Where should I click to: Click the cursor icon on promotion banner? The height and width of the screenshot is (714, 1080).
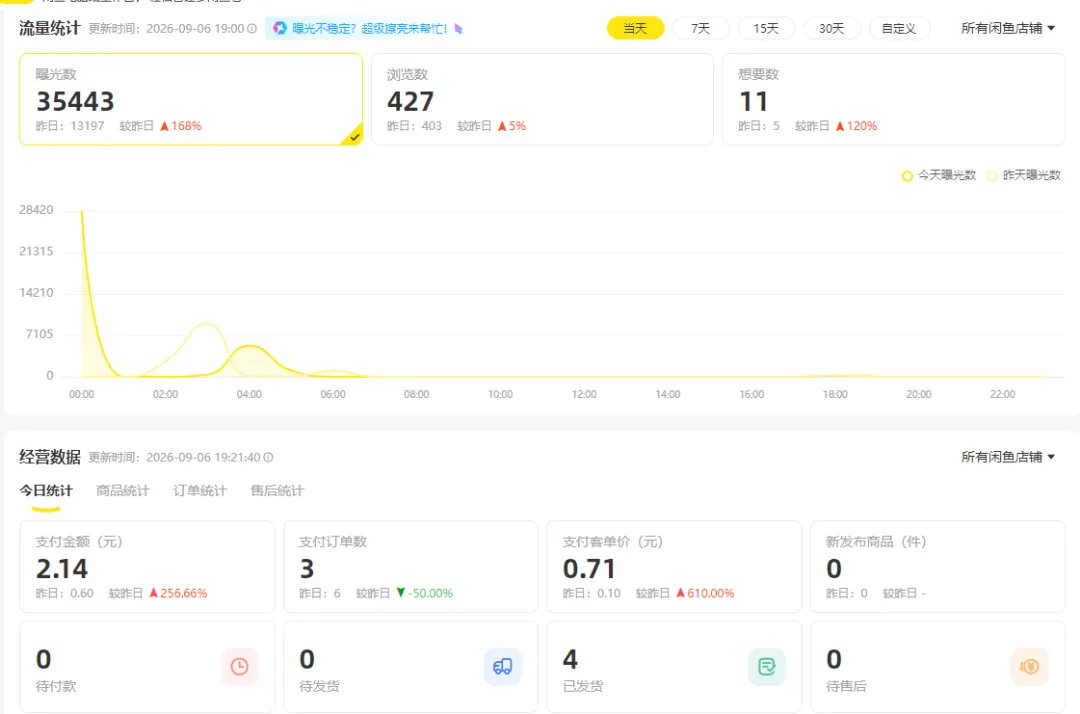click(459, 29)
